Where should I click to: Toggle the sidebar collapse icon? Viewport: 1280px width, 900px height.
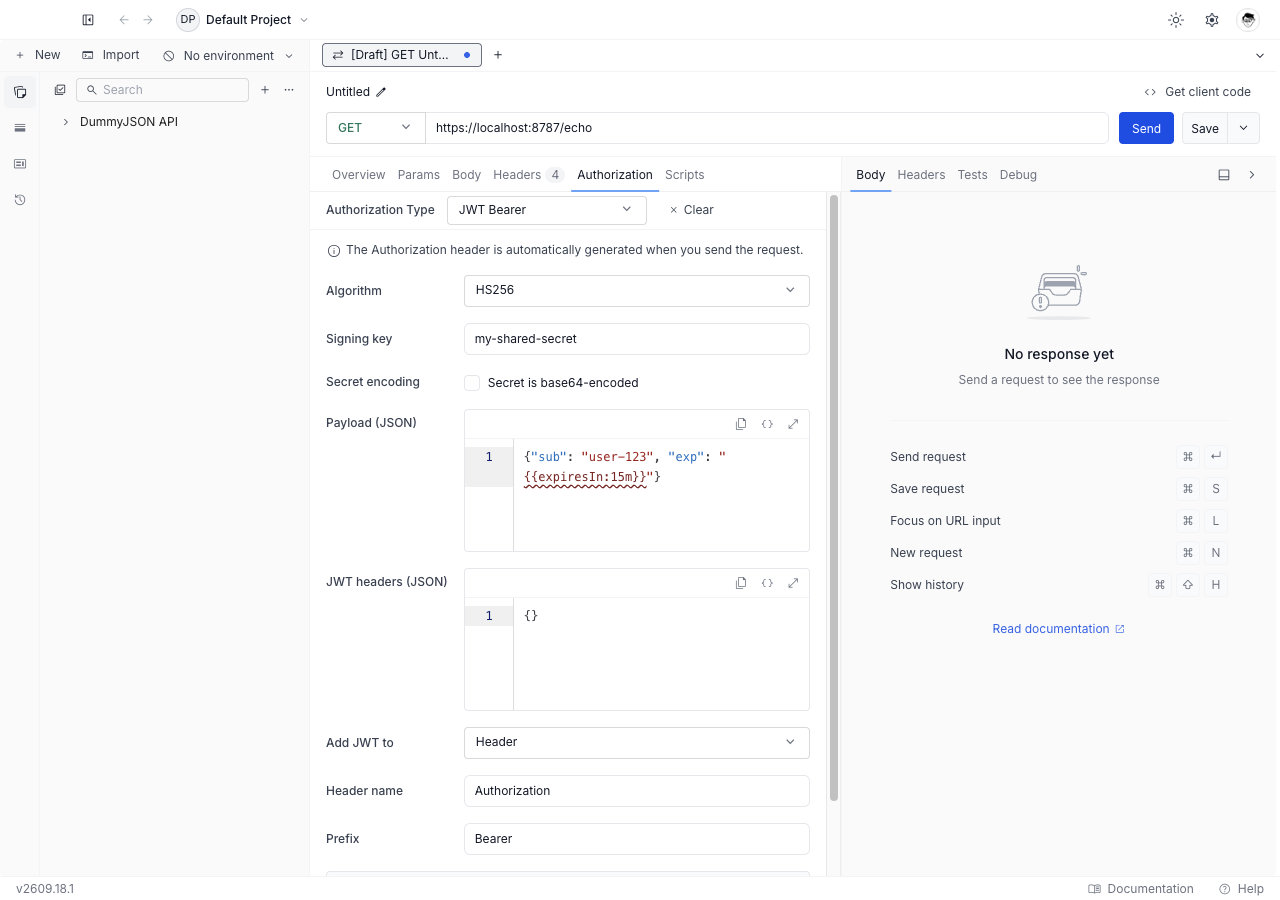[88, 20]
